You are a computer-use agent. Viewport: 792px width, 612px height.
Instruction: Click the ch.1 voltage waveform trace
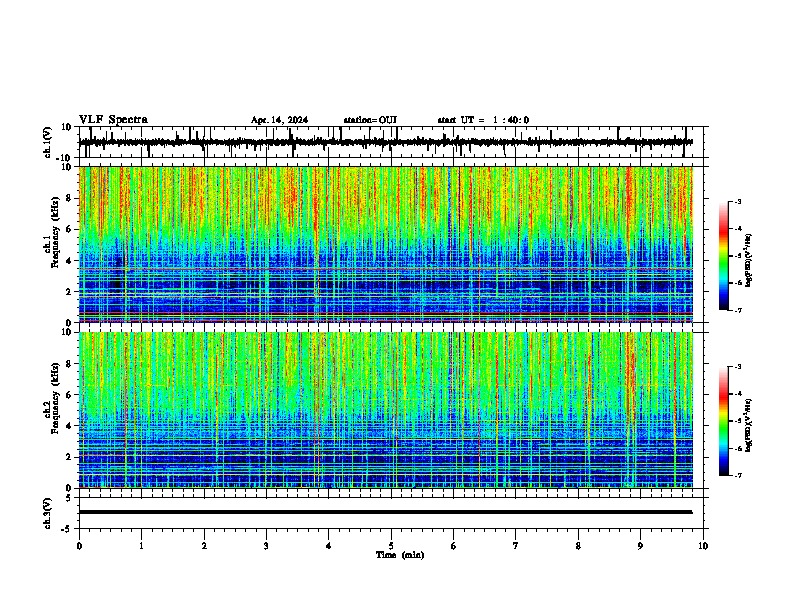[x=386, y=142]
